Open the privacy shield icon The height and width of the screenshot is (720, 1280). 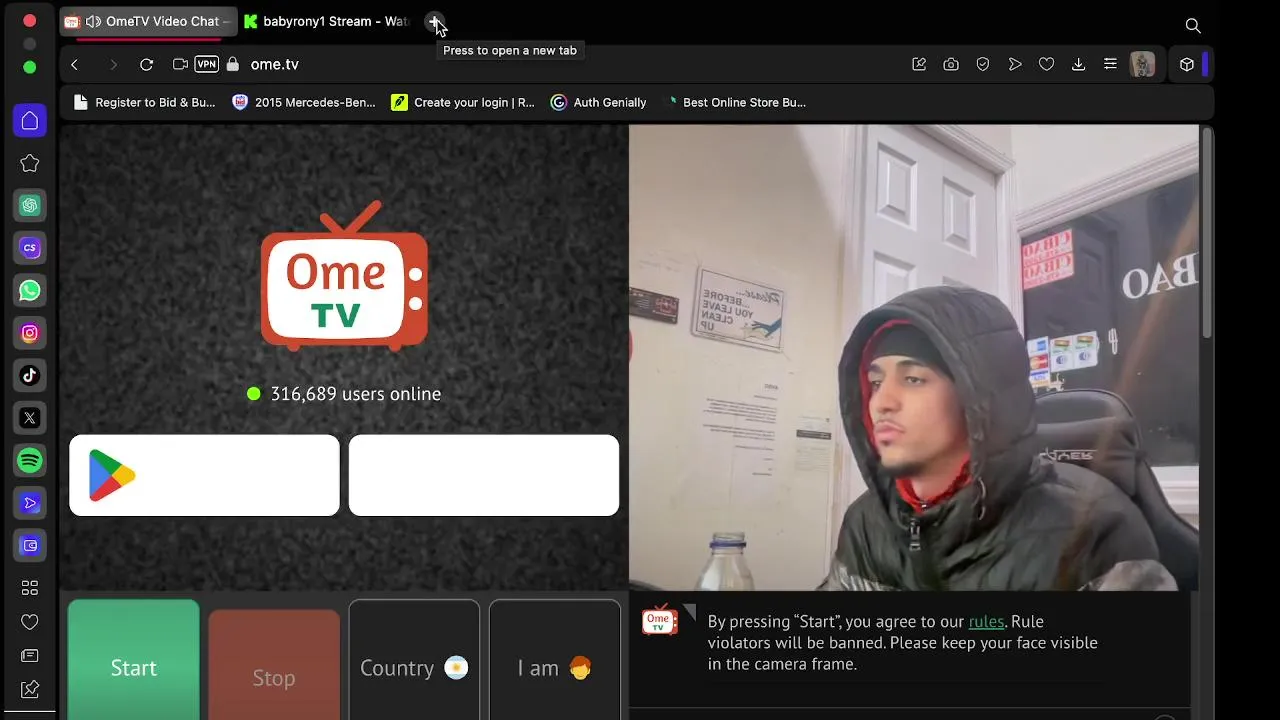983,64
